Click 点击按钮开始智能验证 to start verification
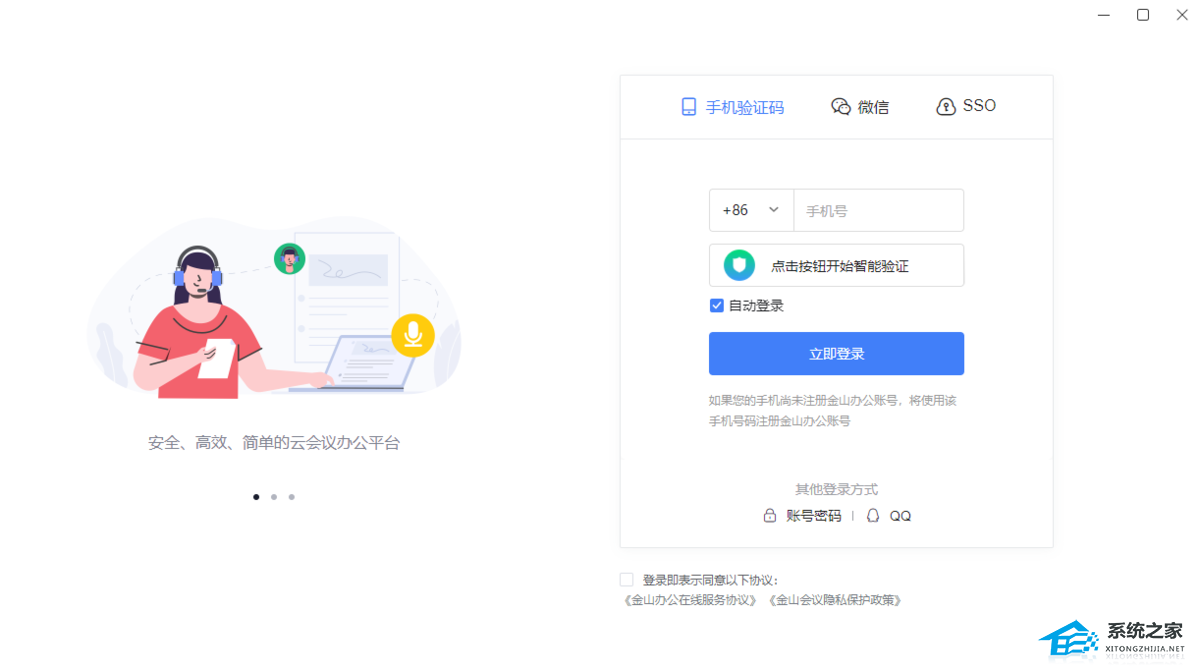 (839, 266)
